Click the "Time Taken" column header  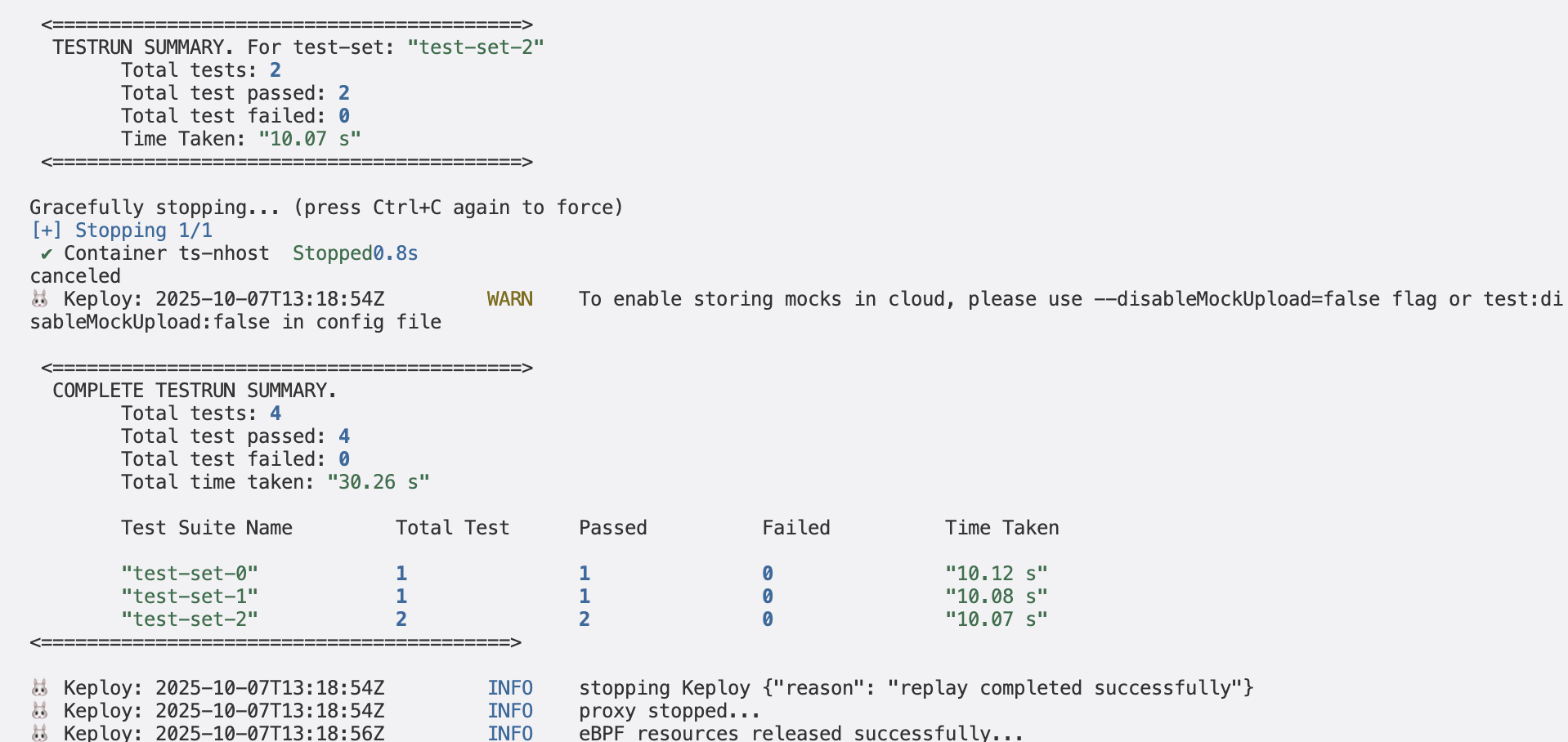(x=1001, y=528)
